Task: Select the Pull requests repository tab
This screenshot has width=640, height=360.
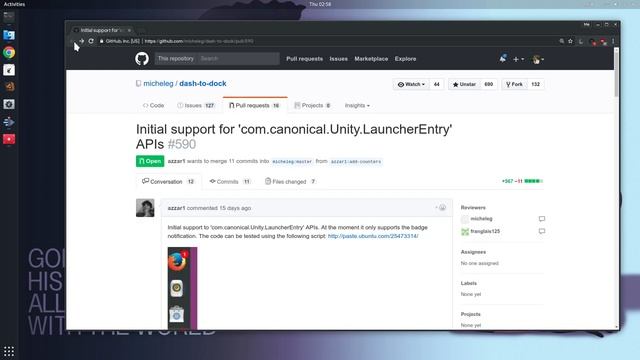Action: [x=254, y=105]
